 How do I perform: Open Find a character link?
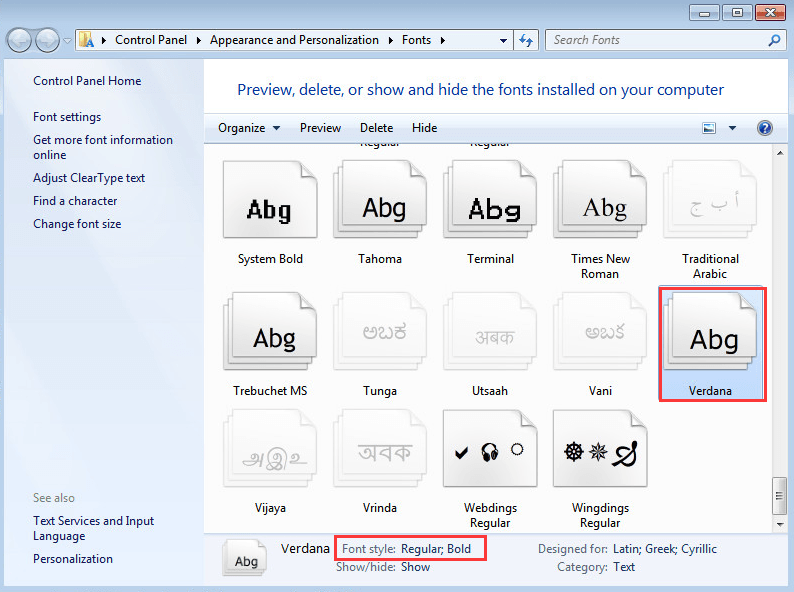[x=75, y=201]
